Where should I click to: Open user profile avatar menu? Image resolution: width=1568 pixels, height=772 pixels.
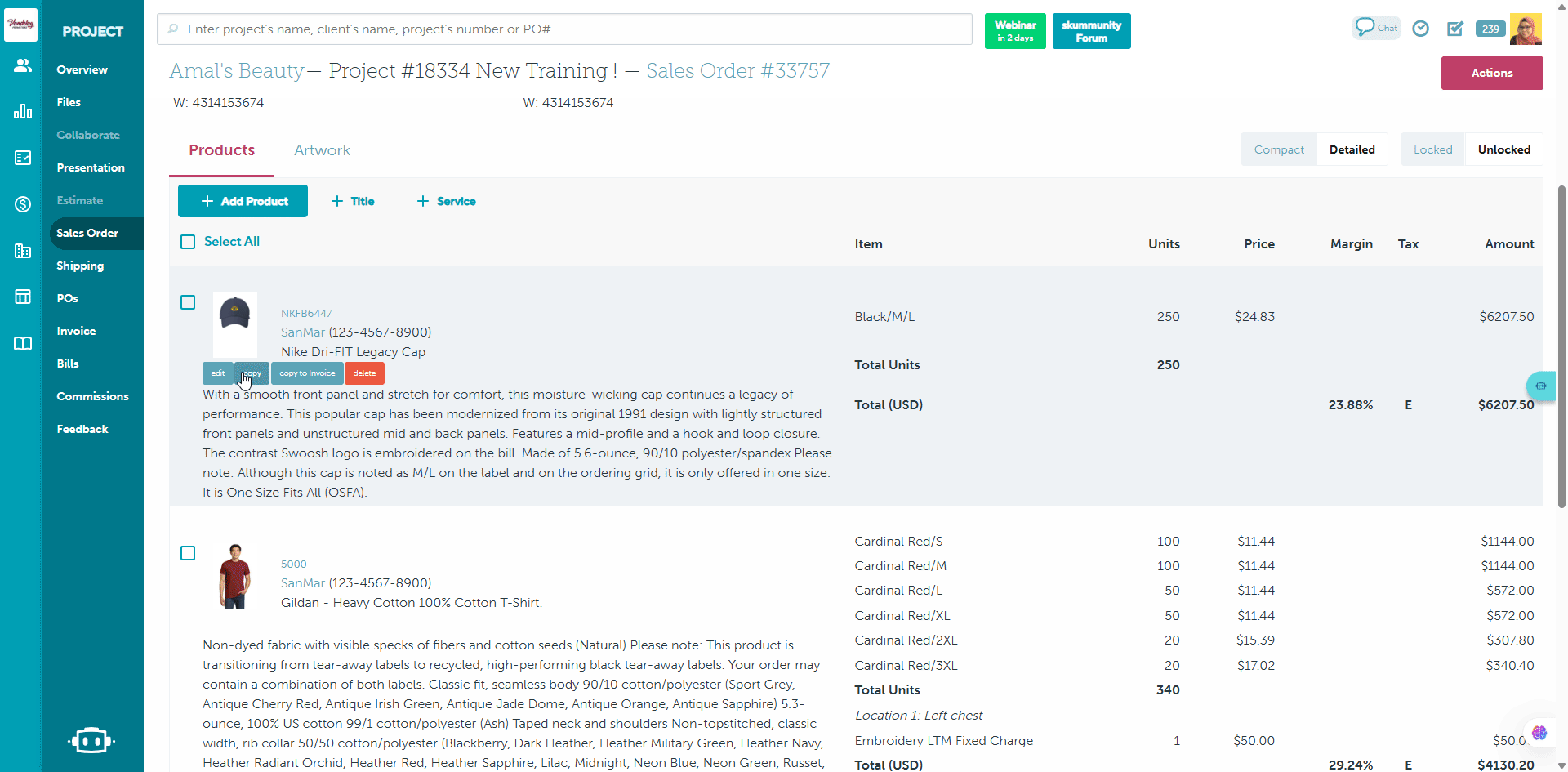[1525, 29]
